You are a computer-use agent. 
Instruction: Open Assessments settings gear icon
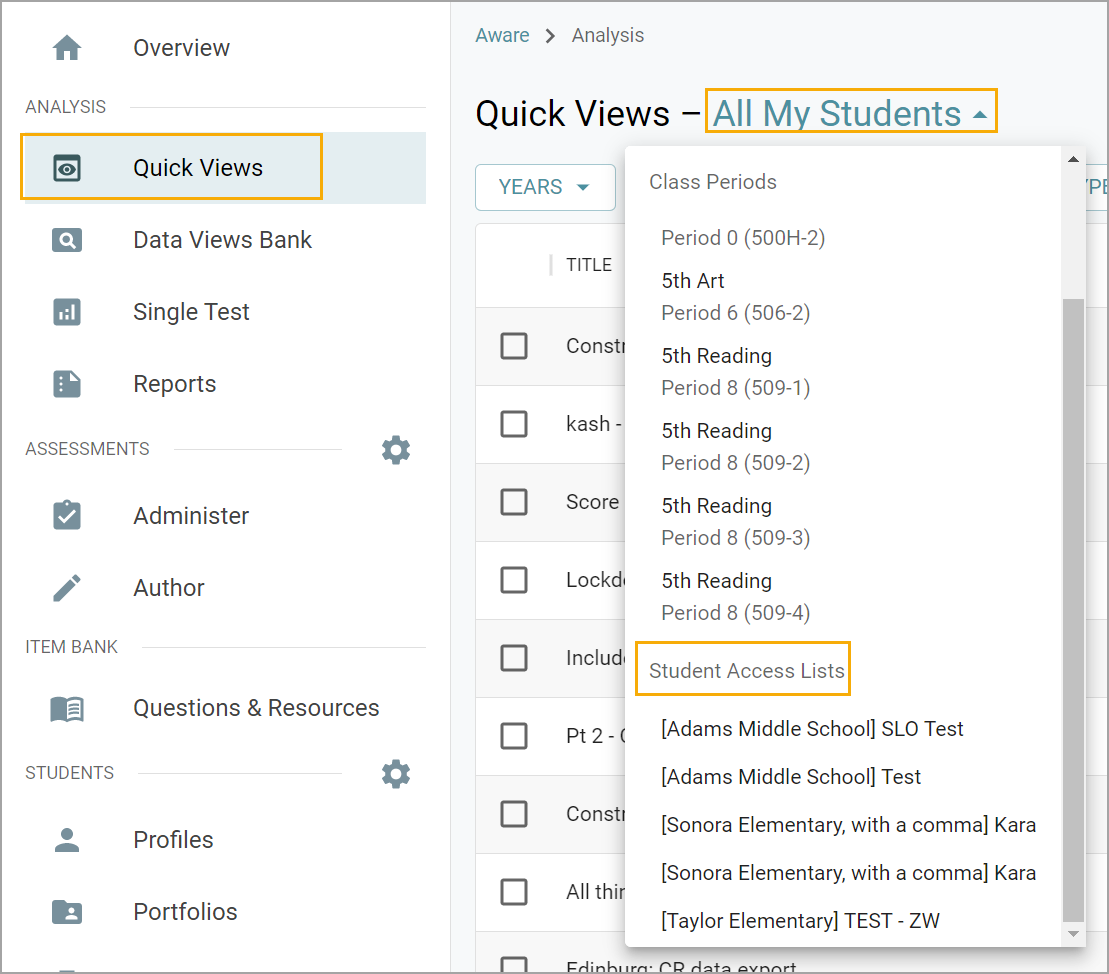coord(396,450)
